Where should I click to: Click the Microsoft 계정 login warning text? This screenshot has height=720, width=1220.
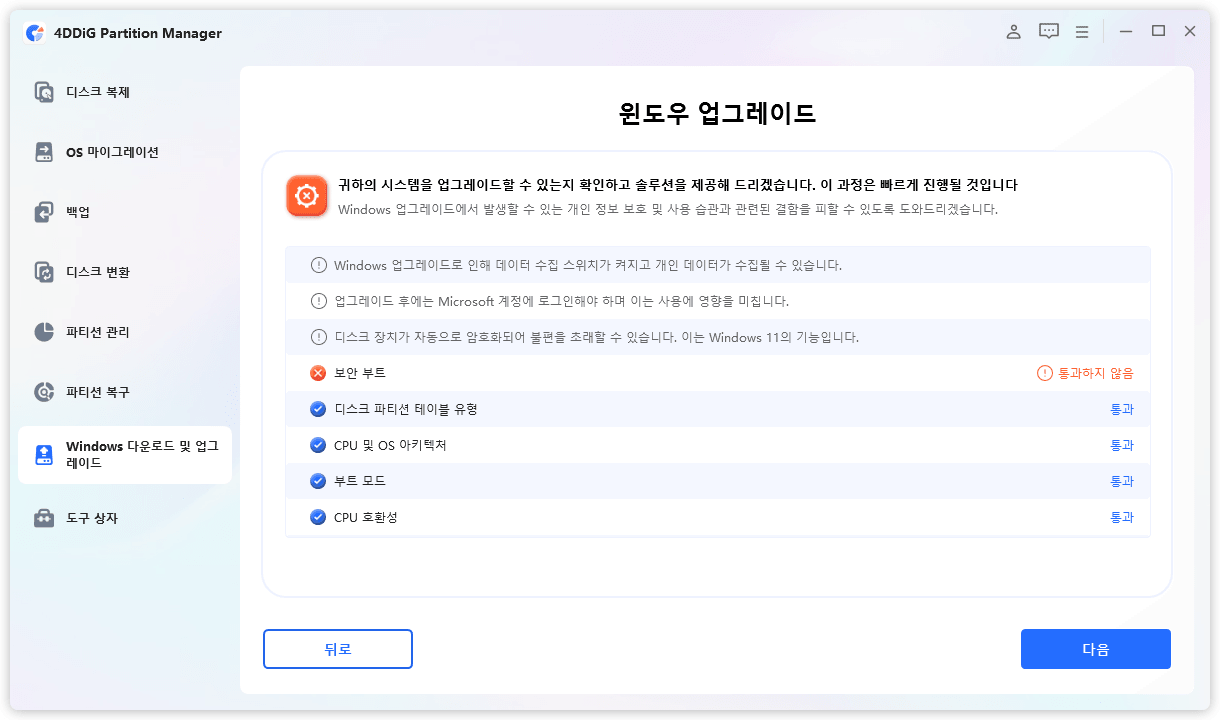pyautogui.click(x=562, y=301)
